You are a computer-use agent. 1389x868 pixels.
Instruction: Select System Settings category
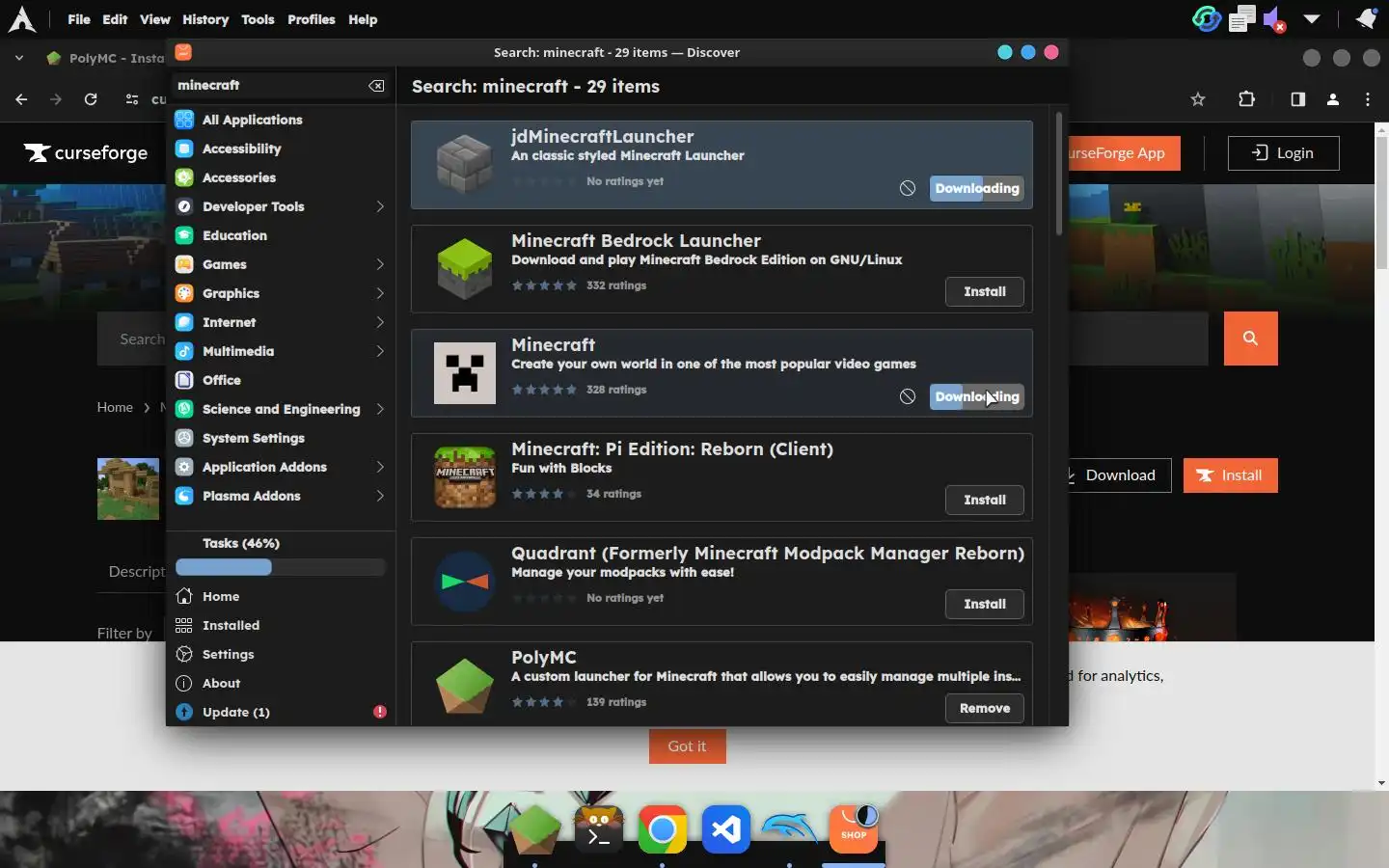[x=280, y=438]
